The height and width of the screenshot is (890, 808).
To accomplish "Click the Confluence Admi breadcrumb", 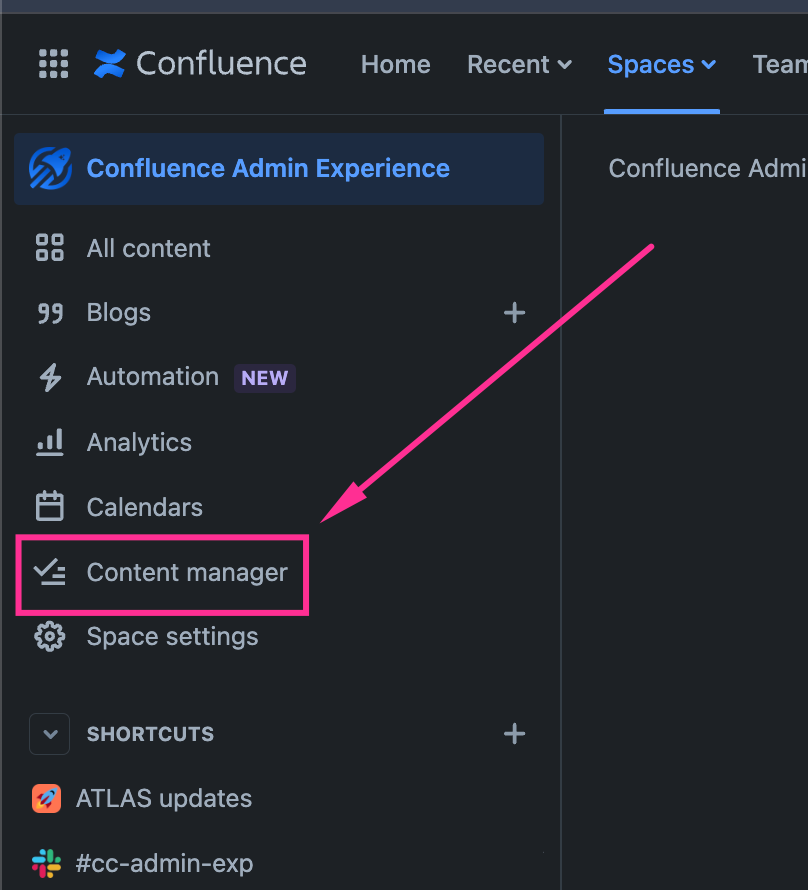I will (708, 169).
